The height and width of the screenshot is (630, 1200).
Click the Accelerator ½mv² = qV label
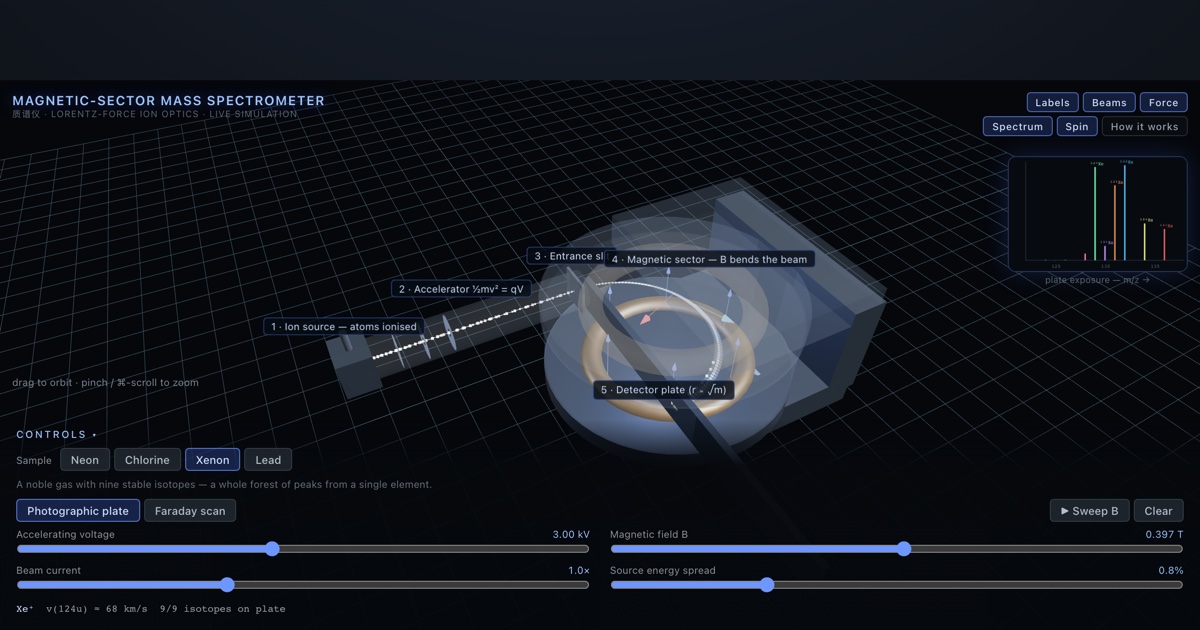click(461, 289)
